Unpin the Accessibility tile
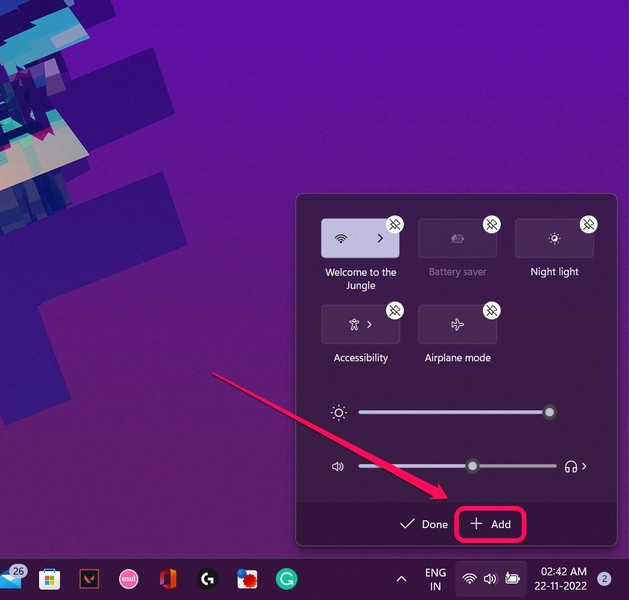The height and width of the screenshot is (600, 629). 395,310
